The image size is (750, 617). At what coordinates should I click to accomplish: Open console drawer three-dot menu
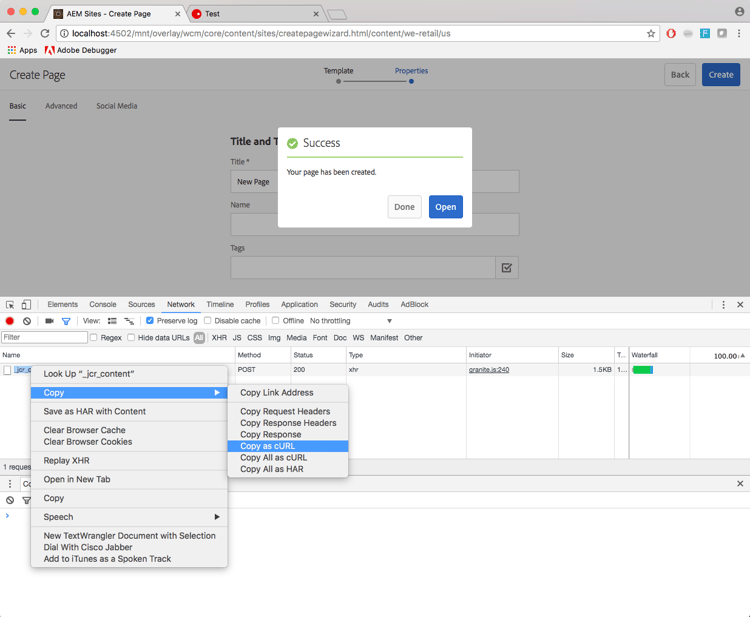pos(10,484)
